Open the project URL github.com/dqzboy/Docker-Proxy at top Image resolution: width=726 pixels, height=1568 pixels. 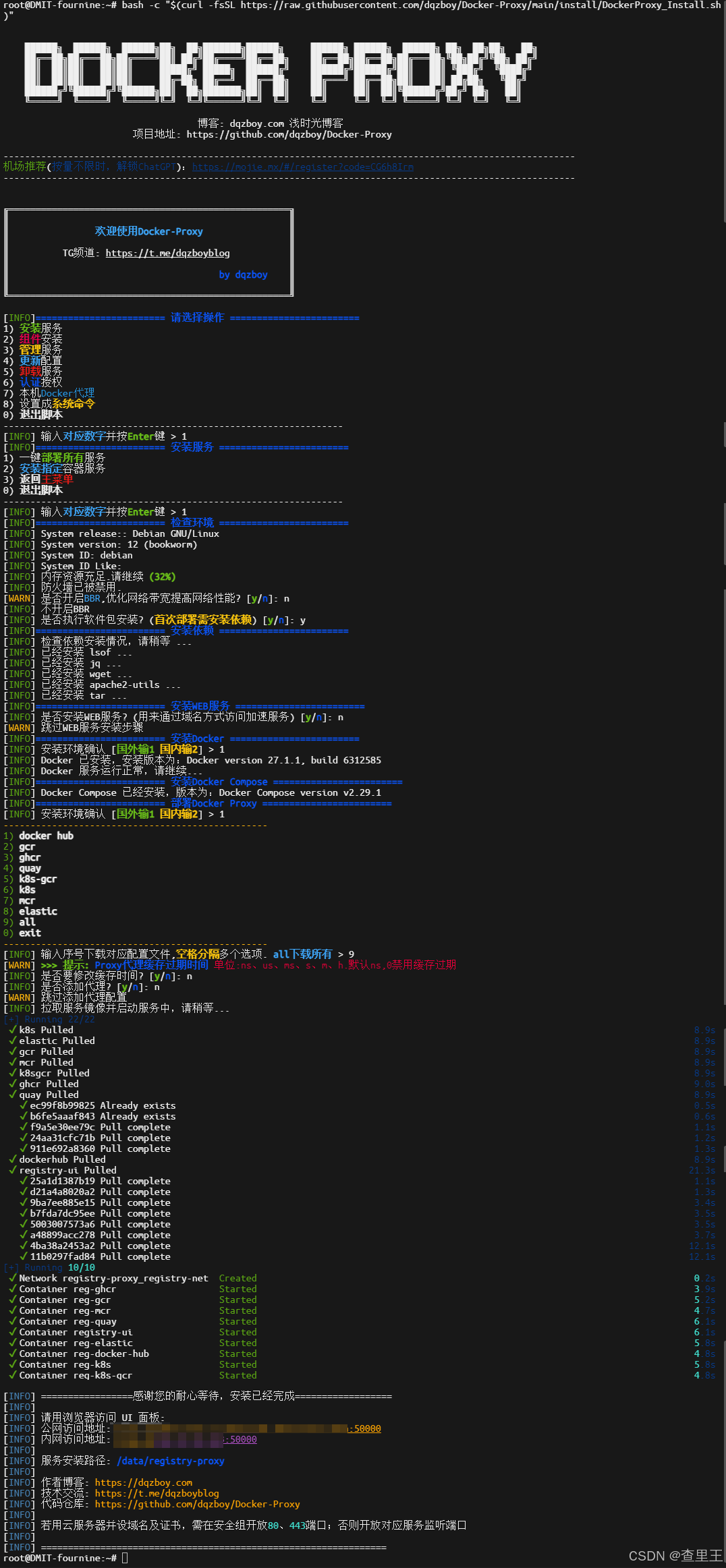(289, 134)
